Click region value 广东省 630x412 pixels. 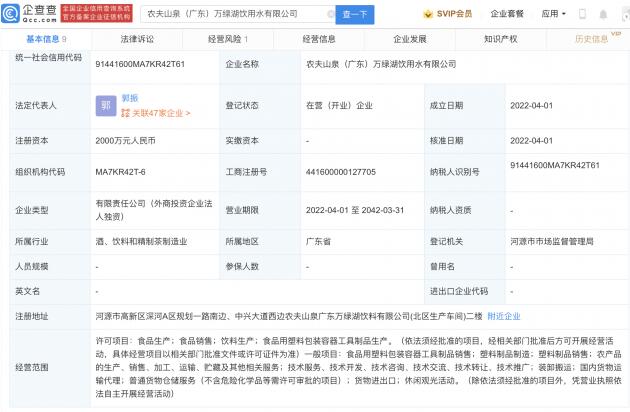[x=318, y=242]
